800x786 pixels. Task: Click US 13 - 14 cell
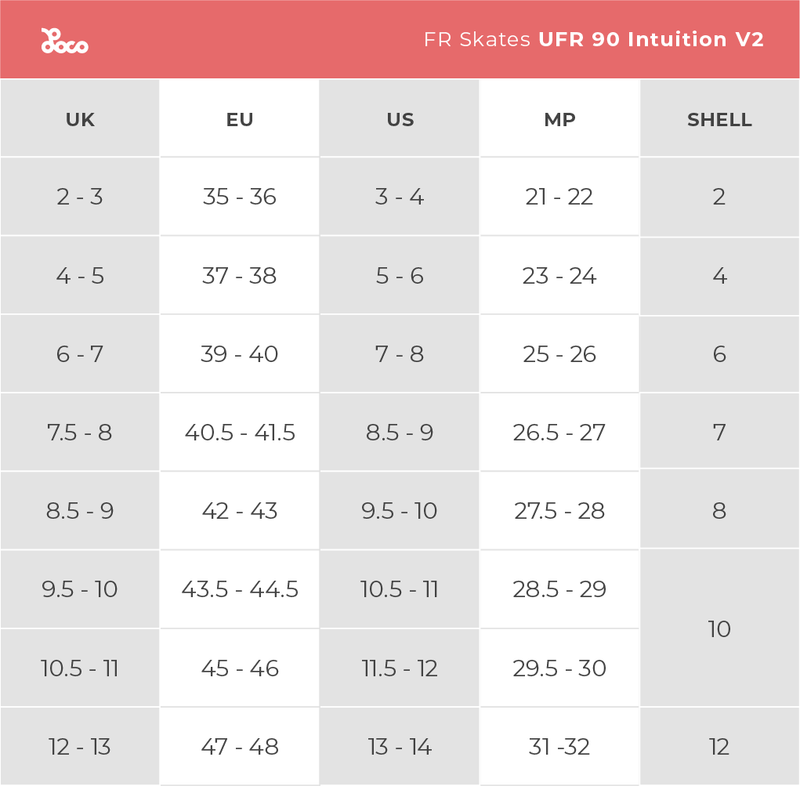400,747
